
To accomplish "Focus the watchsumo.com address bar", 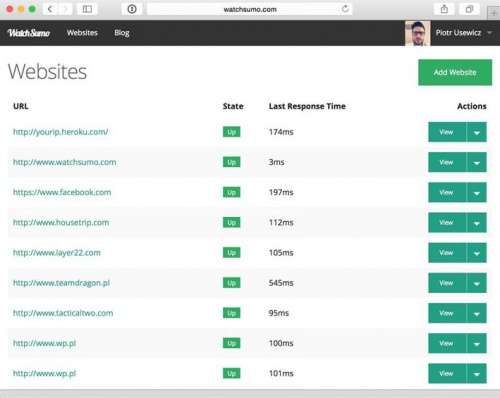I will 250,9.
